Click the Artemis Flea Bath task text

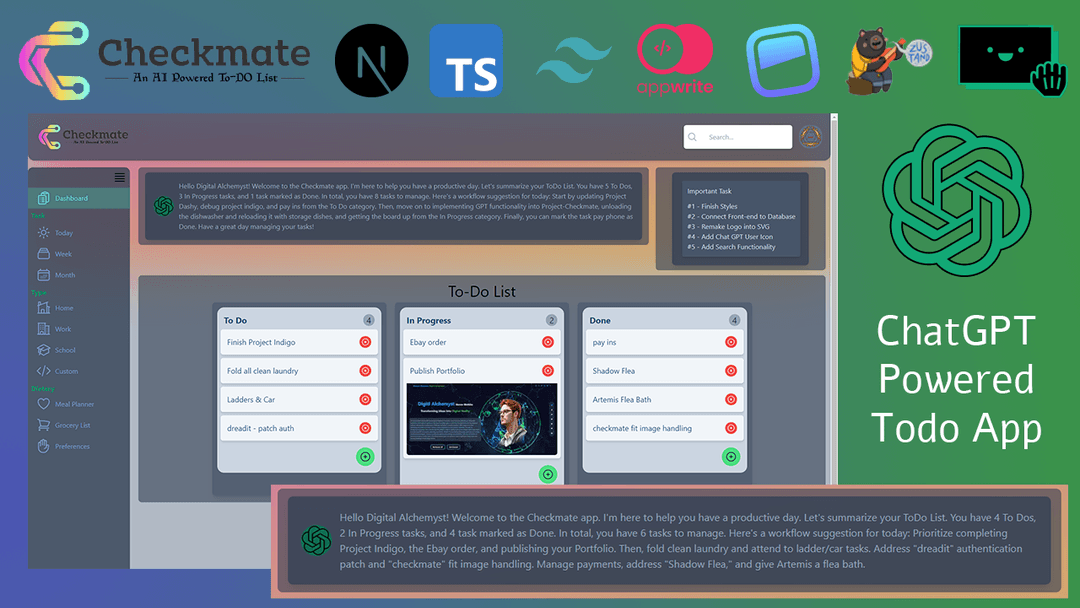[x=621, y=399]
